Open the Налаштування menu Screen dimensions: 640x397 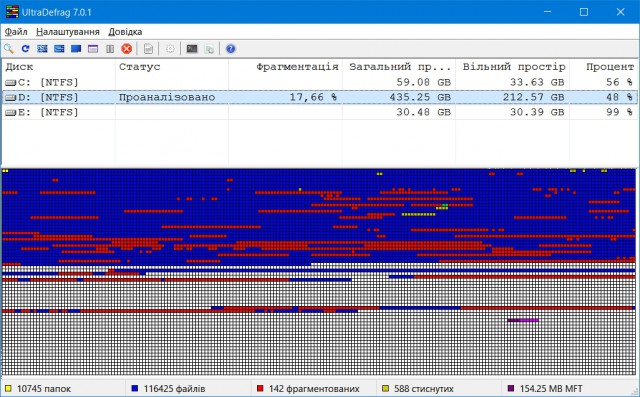pos(68,32)
